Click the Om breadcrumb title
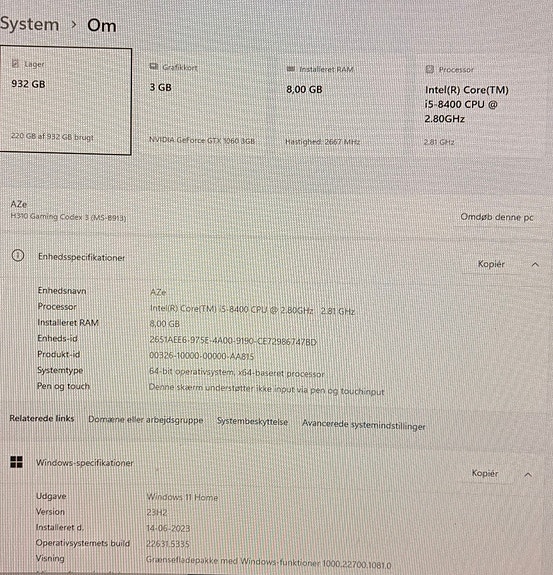This screenshot has height=575, width=553. [x=102, y=26]
